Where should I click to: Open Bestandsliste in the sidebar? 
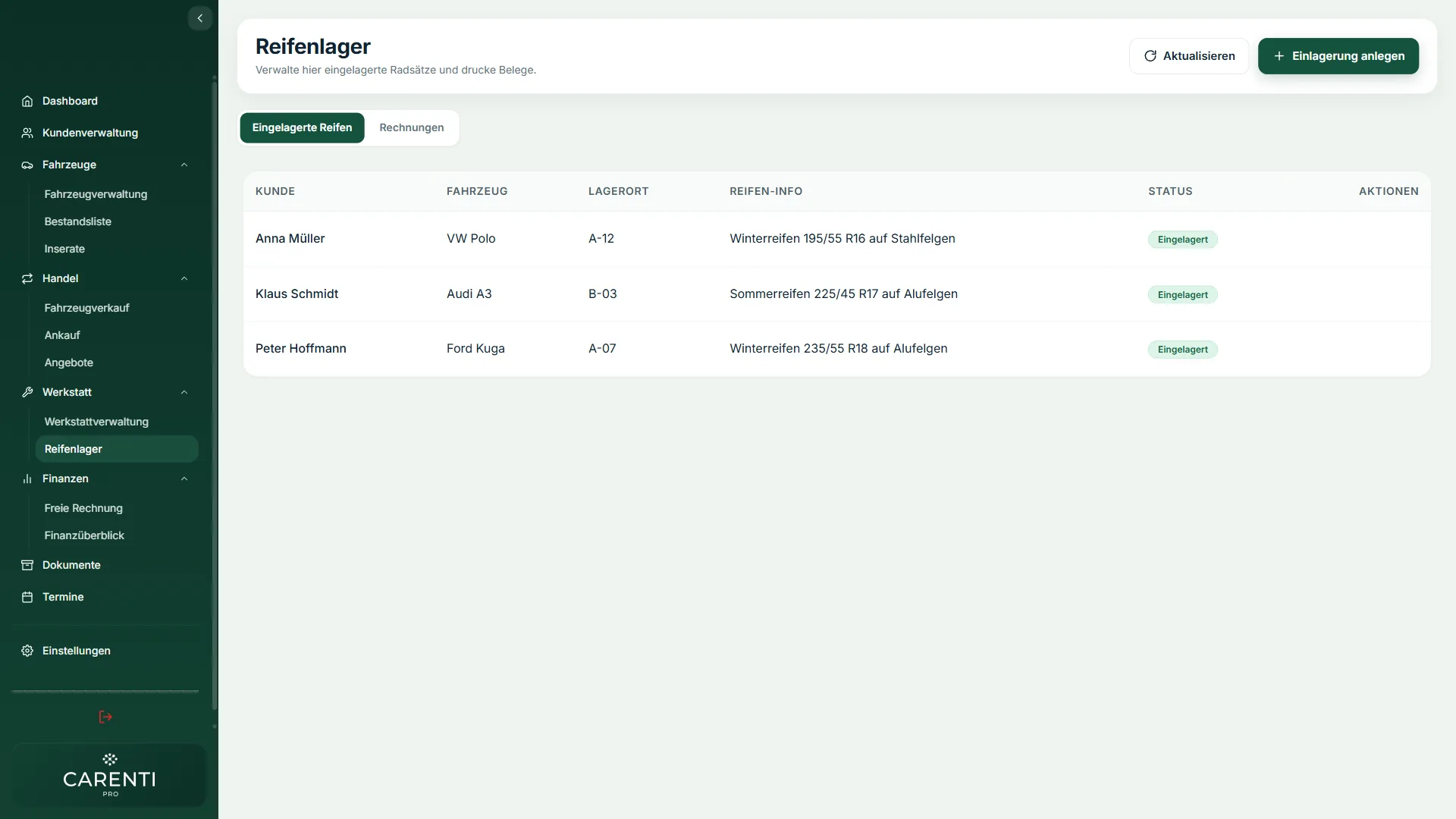tap(78, 221)
